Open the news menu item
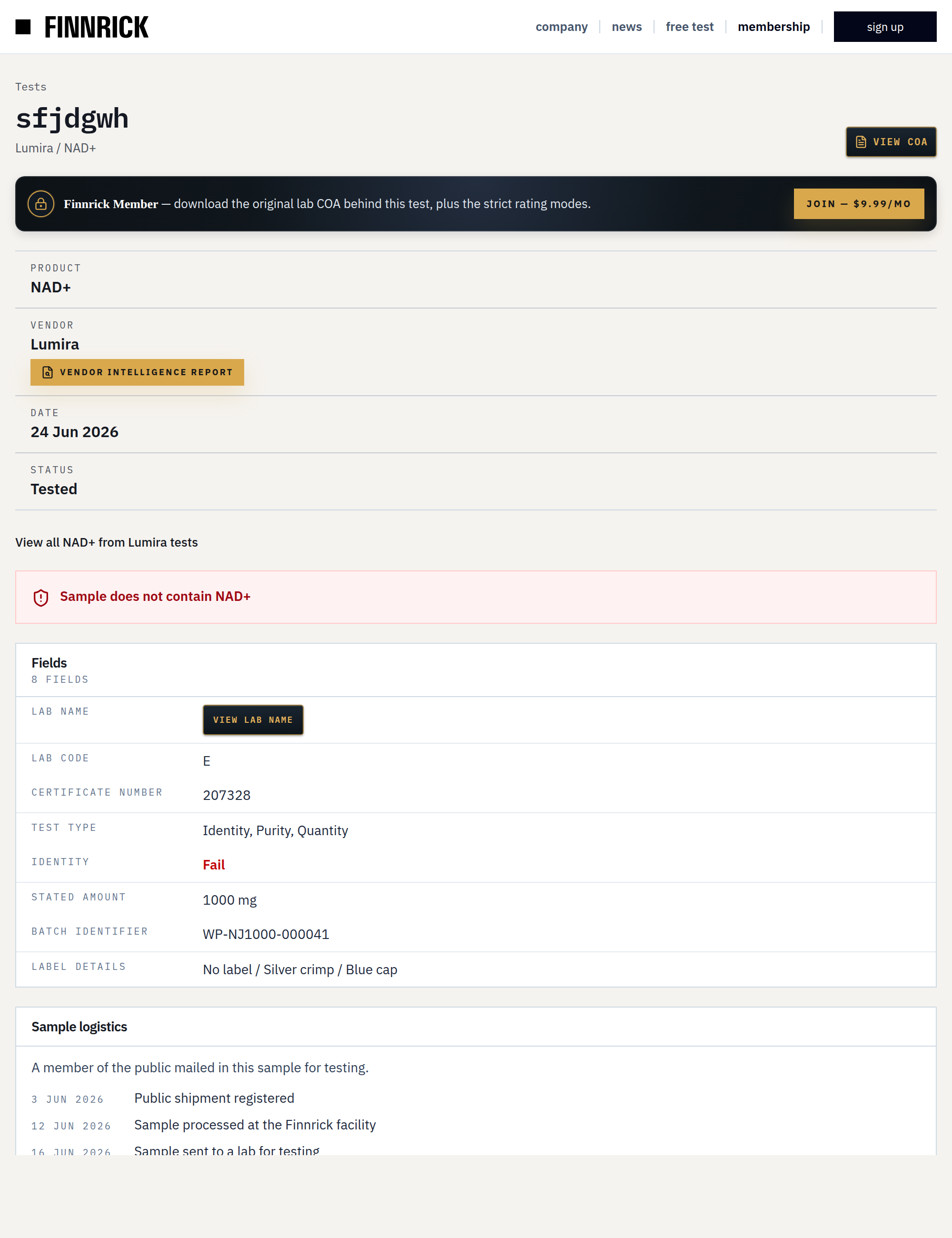Viewport: 952px width, 1238px height. [x=627, y=27]
